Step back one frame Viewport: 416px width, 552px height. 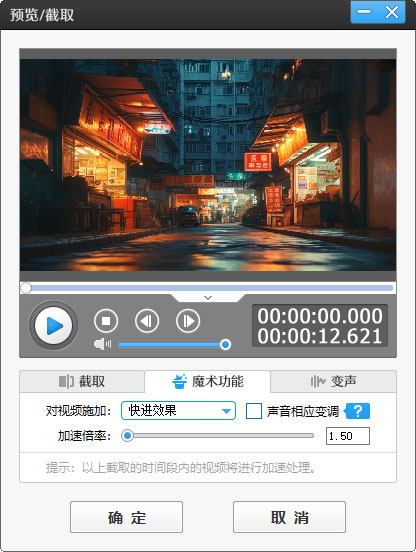pos(147,321)
